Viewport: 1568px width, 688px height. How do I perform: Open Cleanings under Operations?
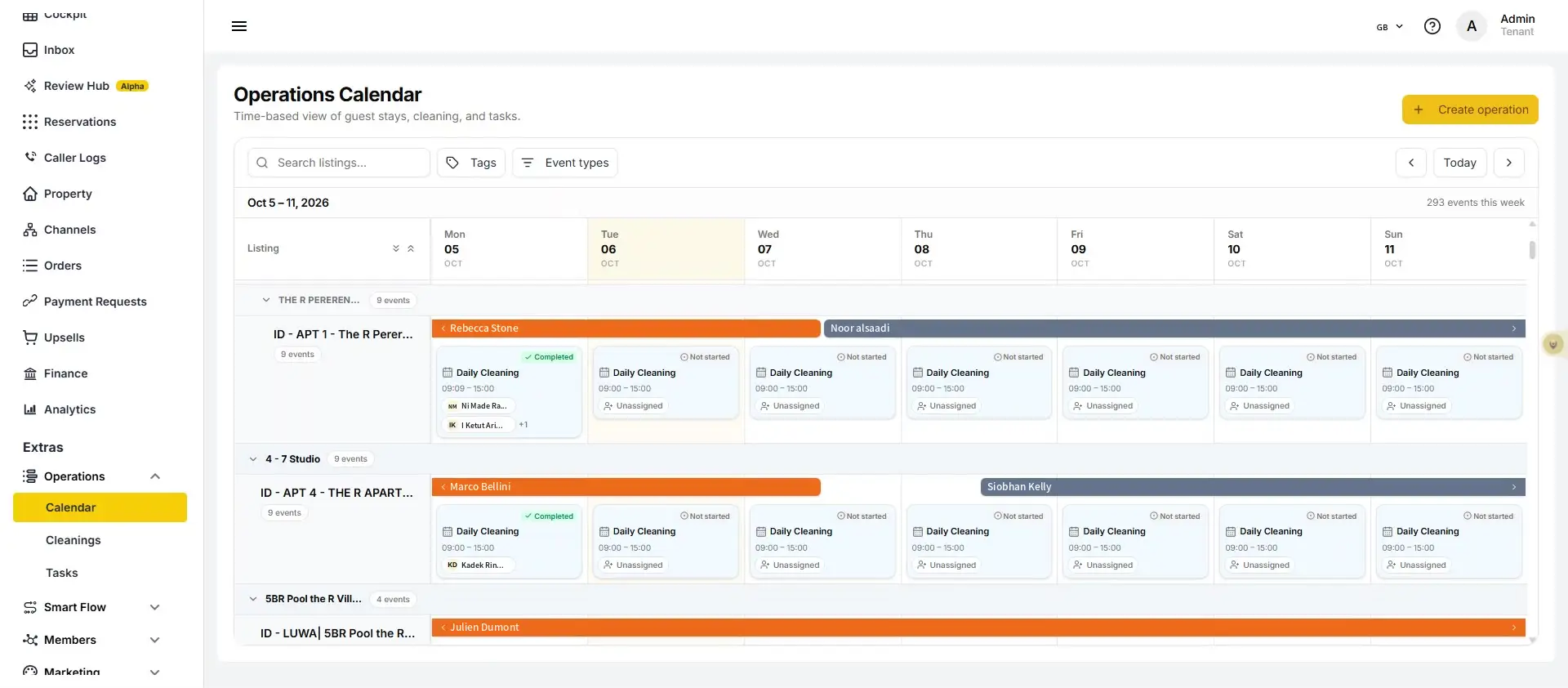73,540
